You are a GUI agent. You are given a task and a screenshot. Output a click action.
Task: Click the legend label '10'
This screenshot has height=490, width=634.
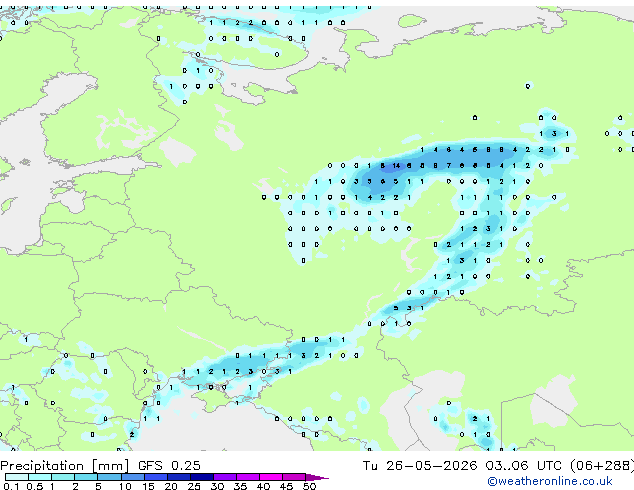click(x=125, y=486)
